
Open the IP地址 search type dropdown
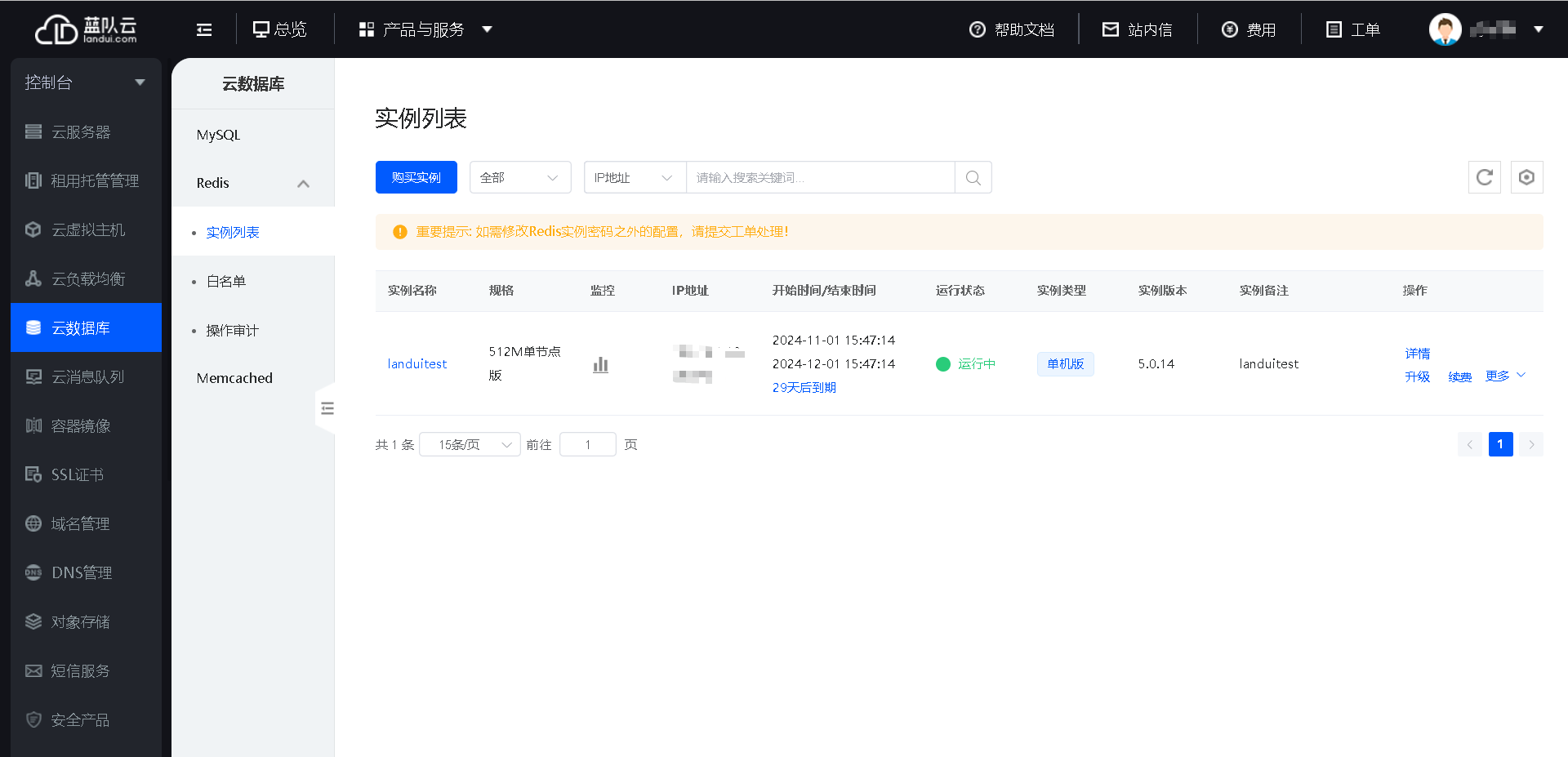click(634, 177)
